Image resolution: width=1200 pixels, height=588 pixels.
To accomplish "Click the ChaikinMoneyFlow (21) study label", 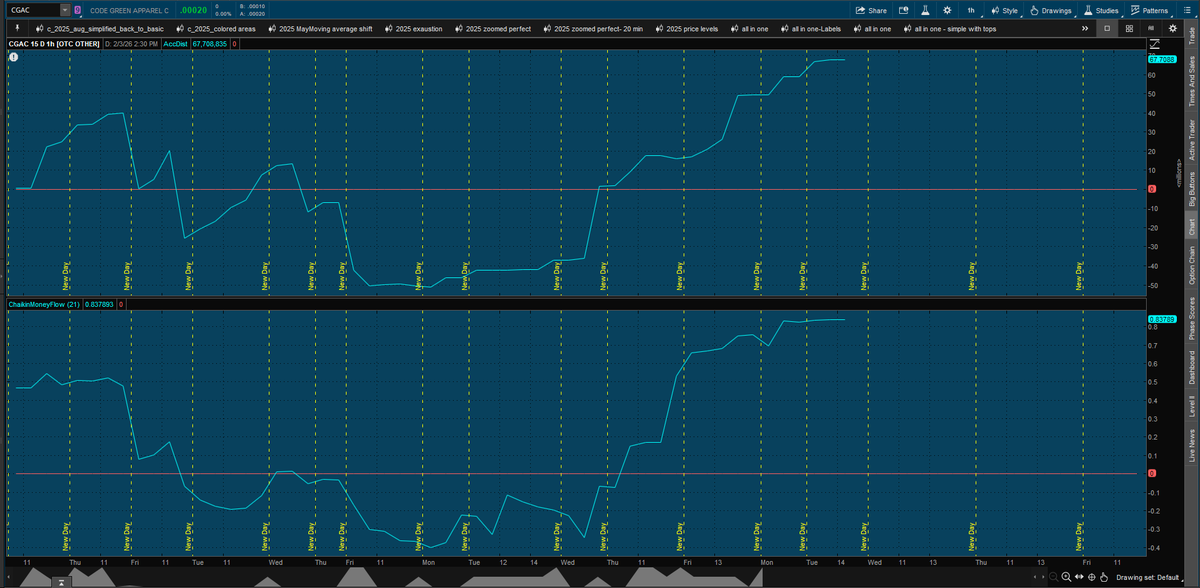I will pyautogui.click(x=45, y=303).
